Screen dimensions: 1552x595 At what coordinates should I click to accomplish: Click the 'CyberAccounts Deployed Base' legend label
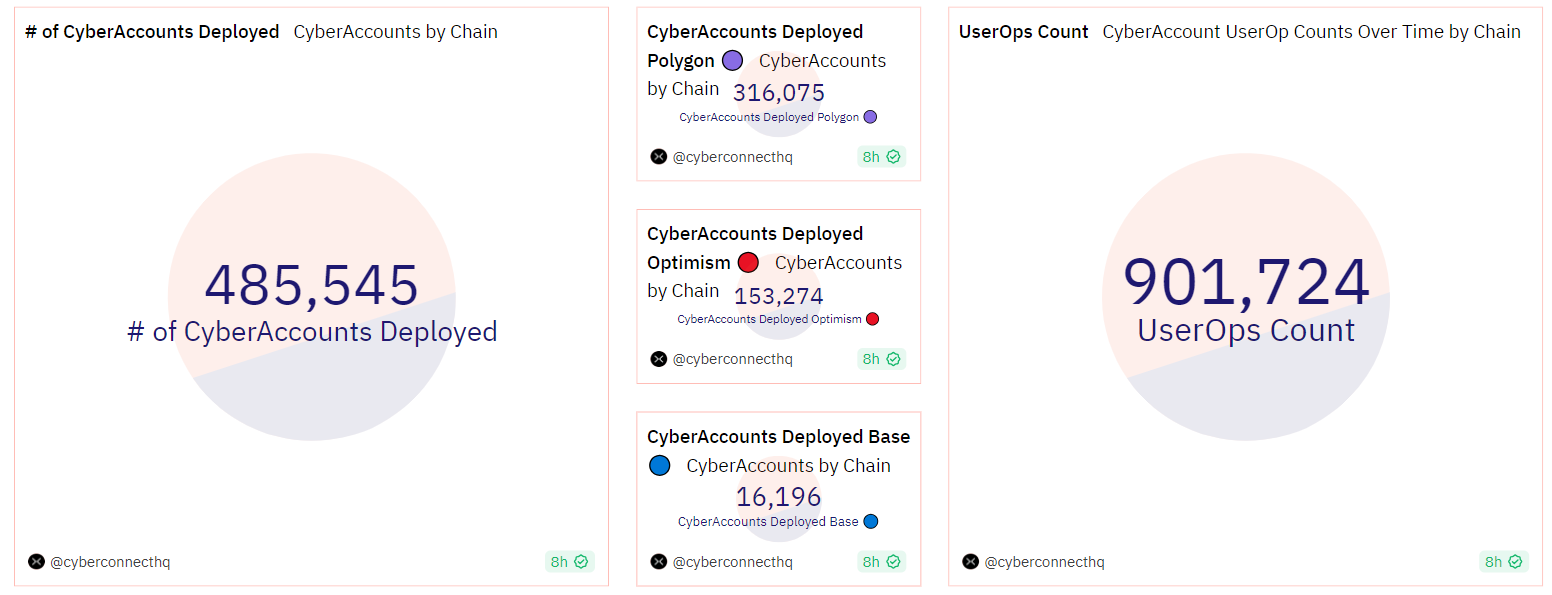click(x=768, y=522)
